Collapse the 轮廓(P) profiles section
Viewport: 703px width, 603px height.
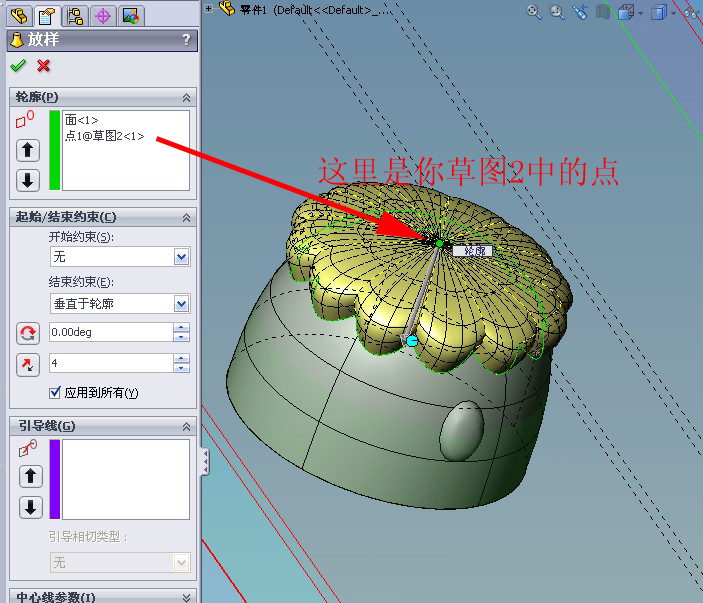pyautogui.click(x=187, y=97)
